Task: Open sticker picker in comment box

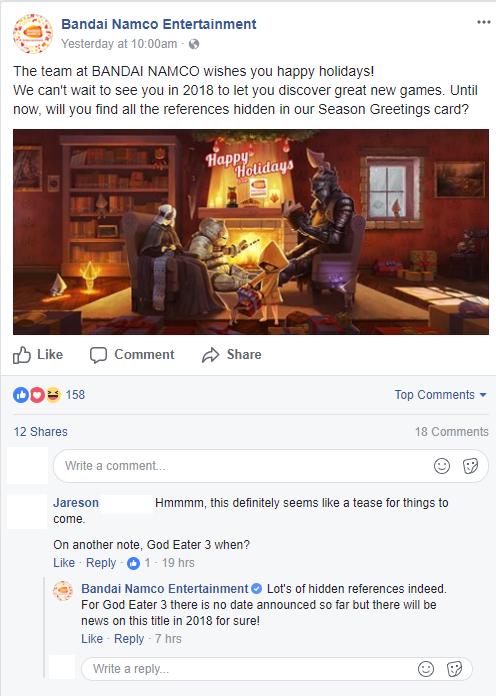Action: point(470,466)
